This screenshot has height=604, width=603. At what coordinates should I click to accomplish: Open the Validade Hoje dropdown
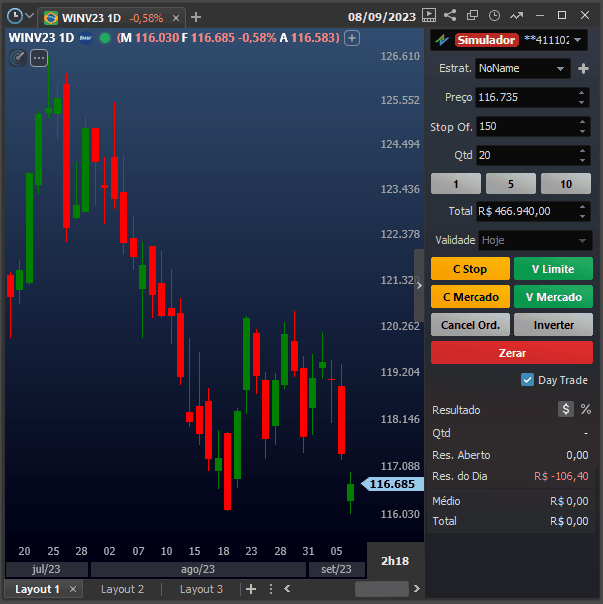coord(535,240)
